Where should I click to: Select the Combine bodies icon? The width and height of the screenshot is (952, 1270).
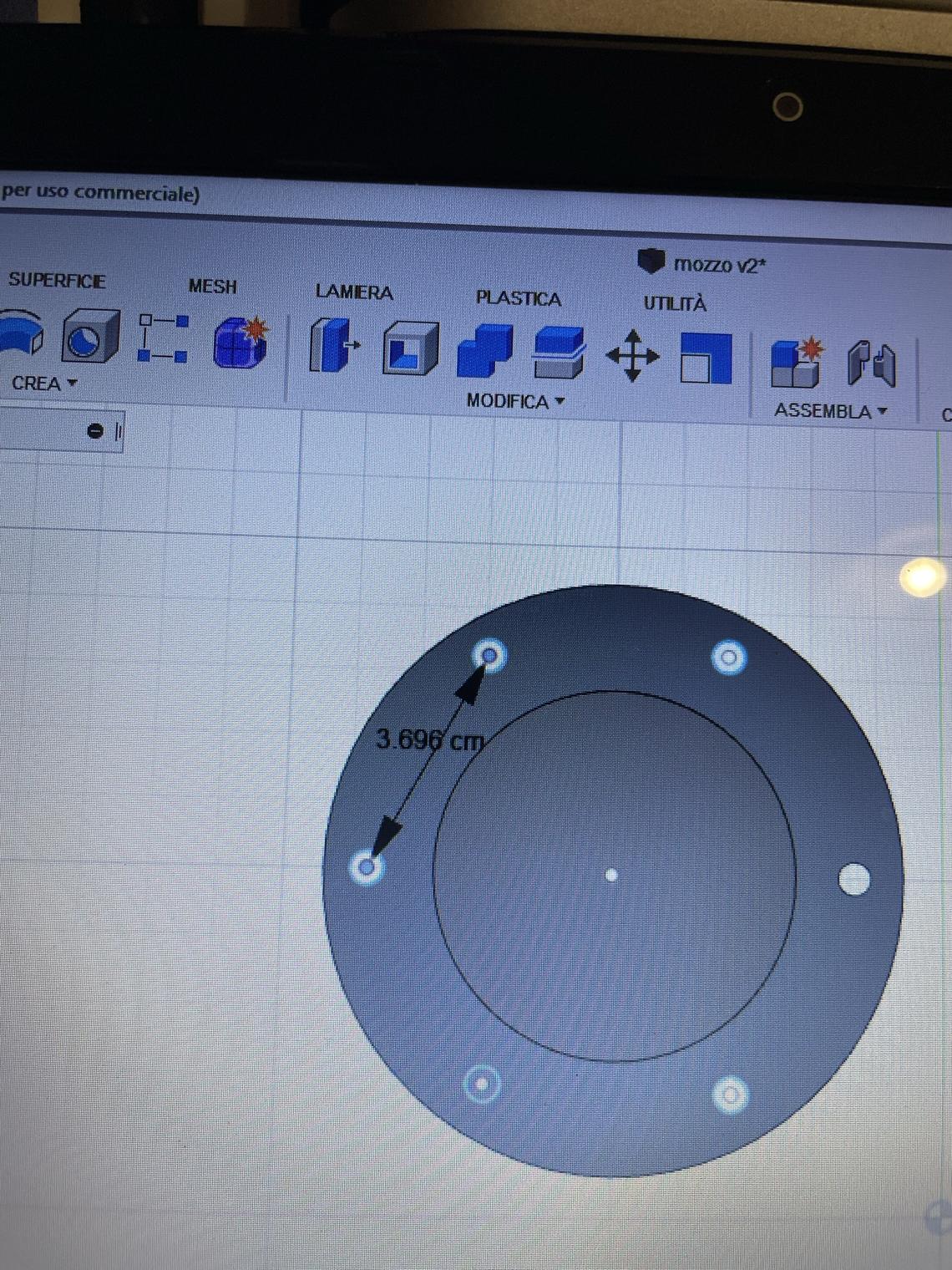pos(485,351)
